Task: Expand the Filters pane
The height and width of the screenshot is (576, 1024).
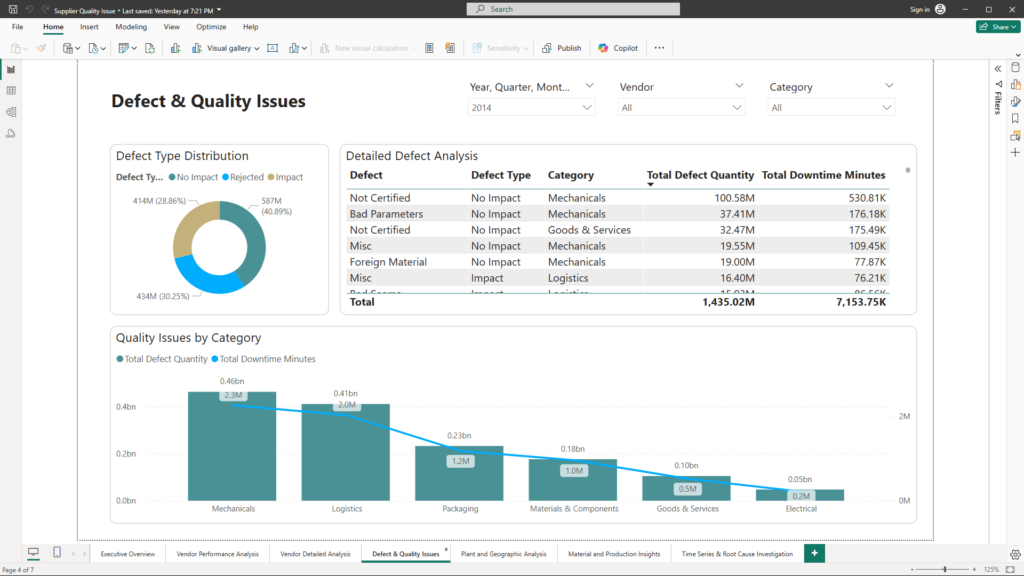Action: 997,68
